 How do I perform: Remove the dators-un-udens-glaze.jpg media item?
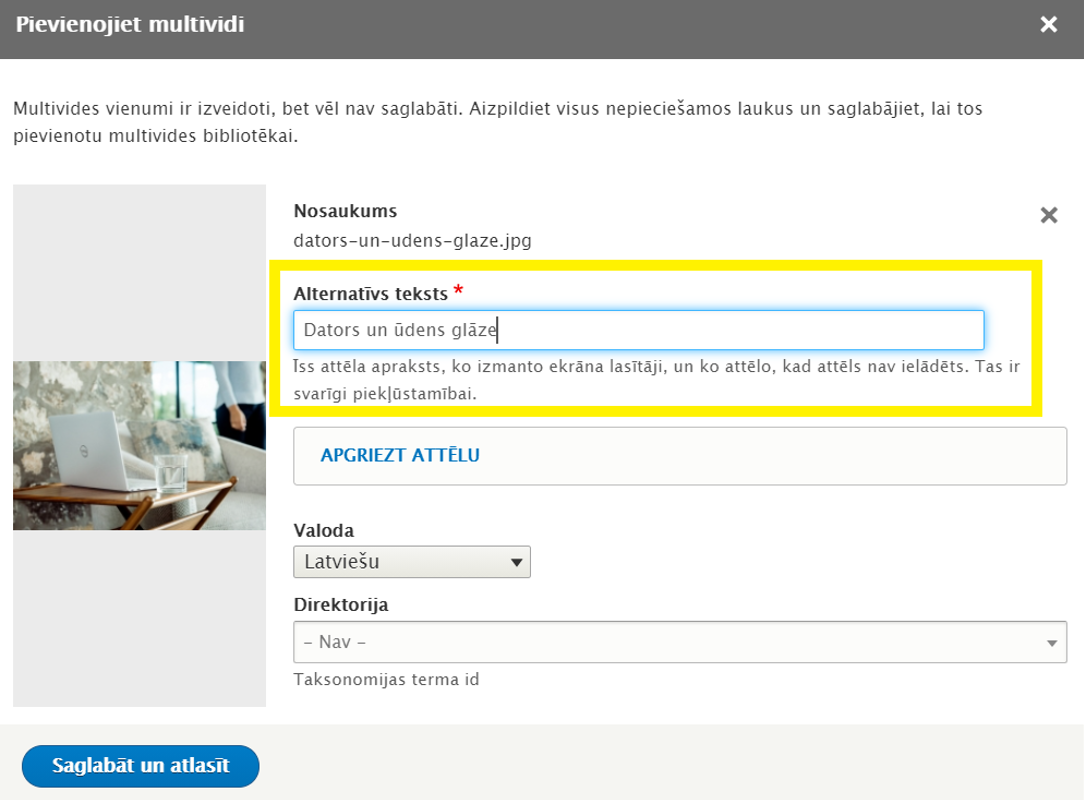1049,215
